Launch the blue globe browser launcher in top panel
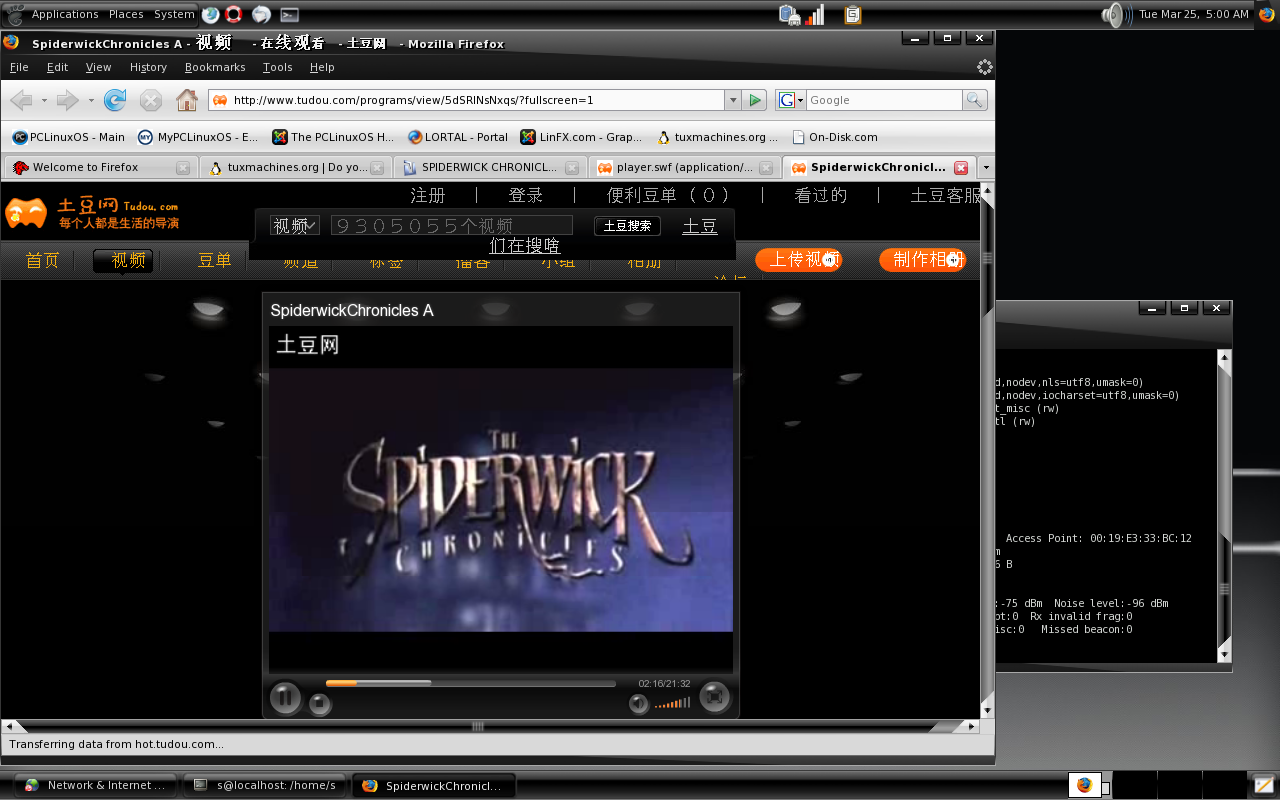Viewport: 1280px width, 800px height. tap(210, 14)
